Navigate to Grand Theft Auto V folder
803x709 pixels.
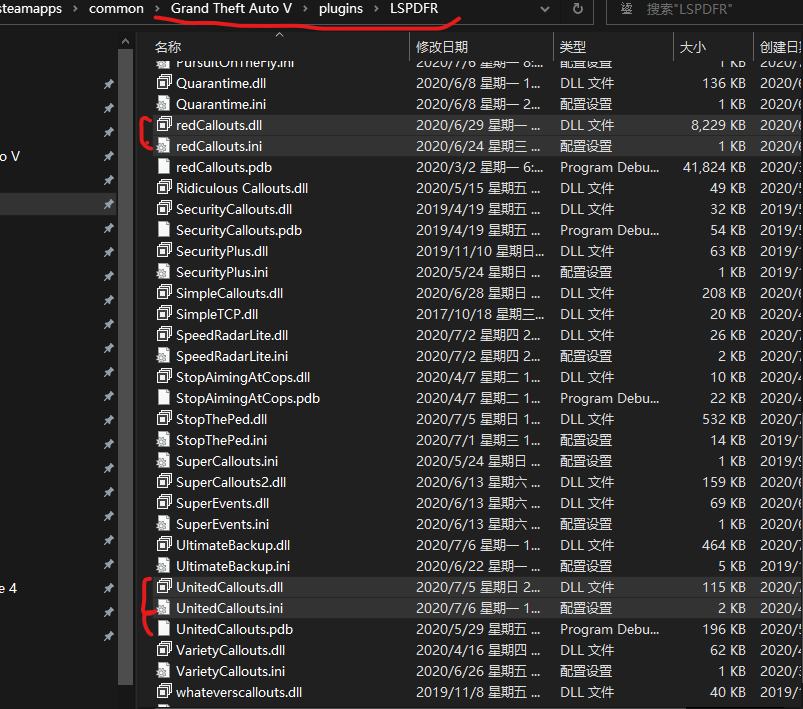(x=231, y=8)
